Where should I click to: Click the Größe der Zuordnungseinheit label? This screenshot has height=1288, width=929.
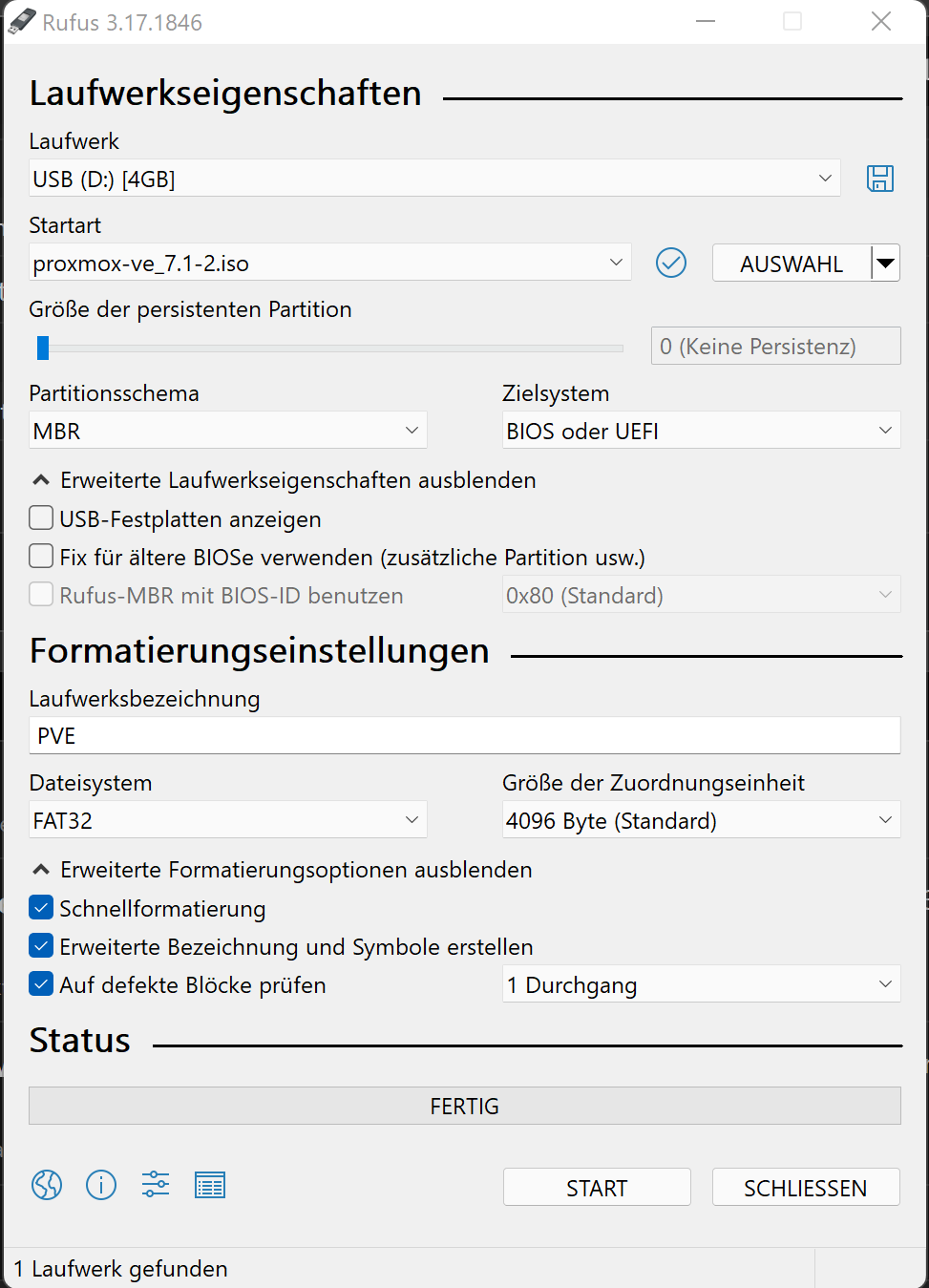[x=653, y=783]
